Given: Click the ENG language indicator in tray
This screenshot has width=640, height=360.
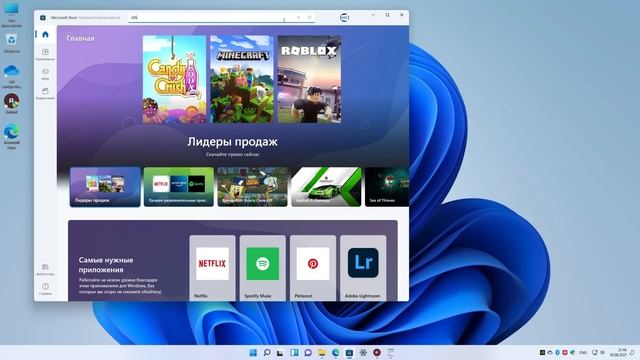Looking at the screenshot, I should pos(583,352).
